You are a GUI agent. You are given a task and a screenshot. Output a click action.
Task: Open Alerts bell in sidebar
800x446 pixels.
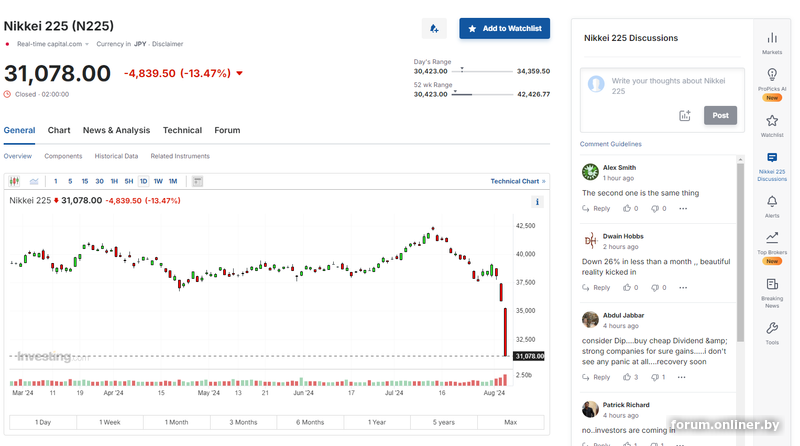click(772, 204)
